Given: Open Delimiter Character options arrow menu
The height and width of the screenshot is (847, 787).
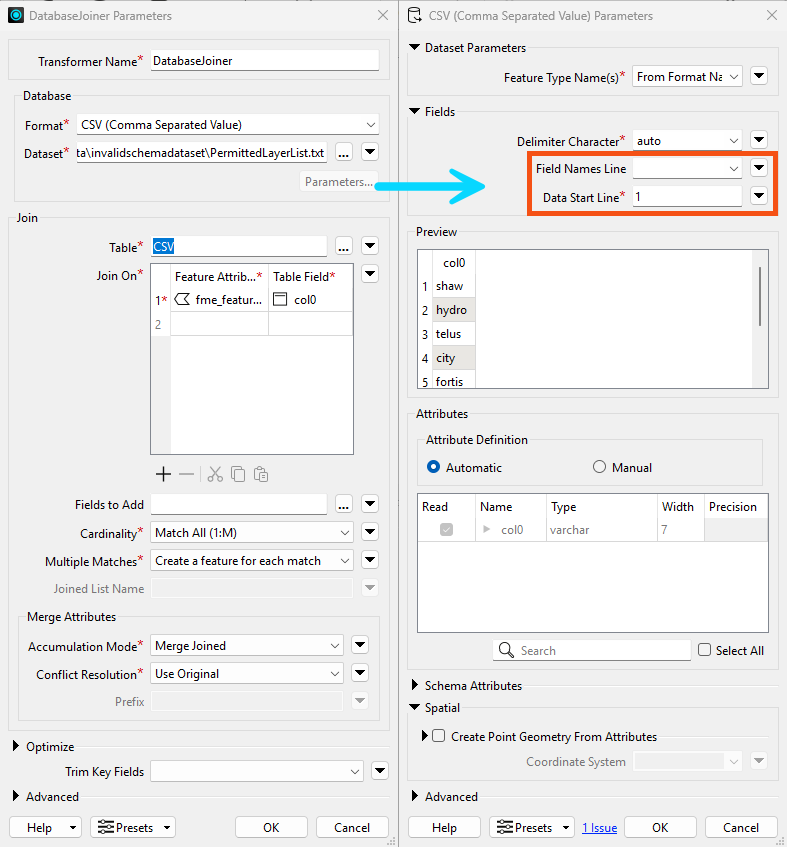Looking at the screenshot, I should pyautogui.click(x=759, y=140).
